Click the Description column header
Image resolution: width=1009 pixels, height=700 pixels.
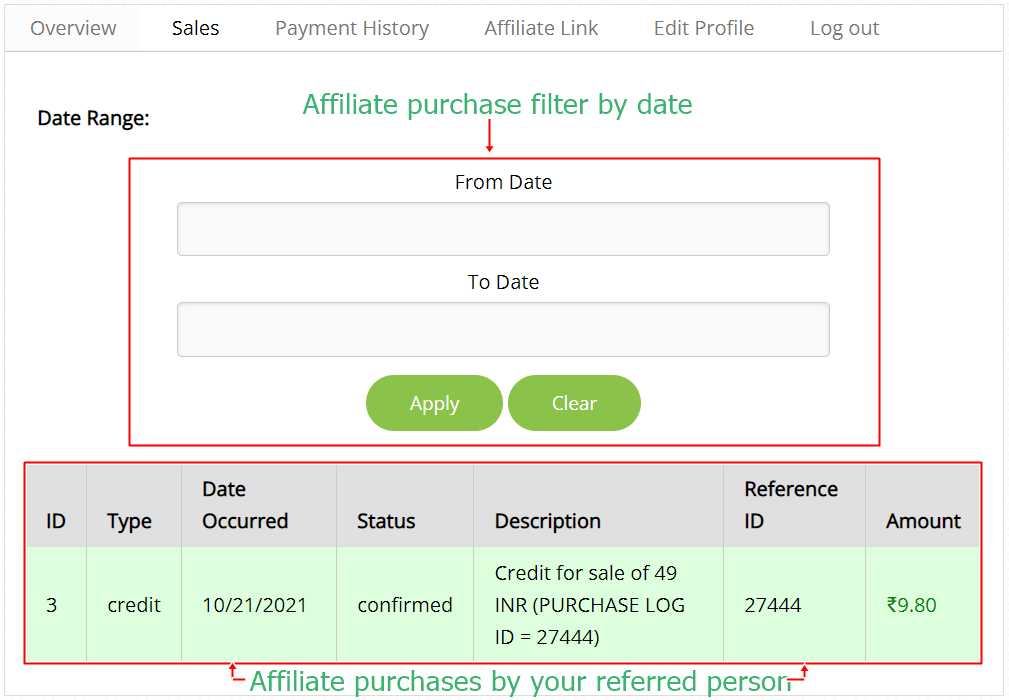pyautogui.click(x=547, y=521)
